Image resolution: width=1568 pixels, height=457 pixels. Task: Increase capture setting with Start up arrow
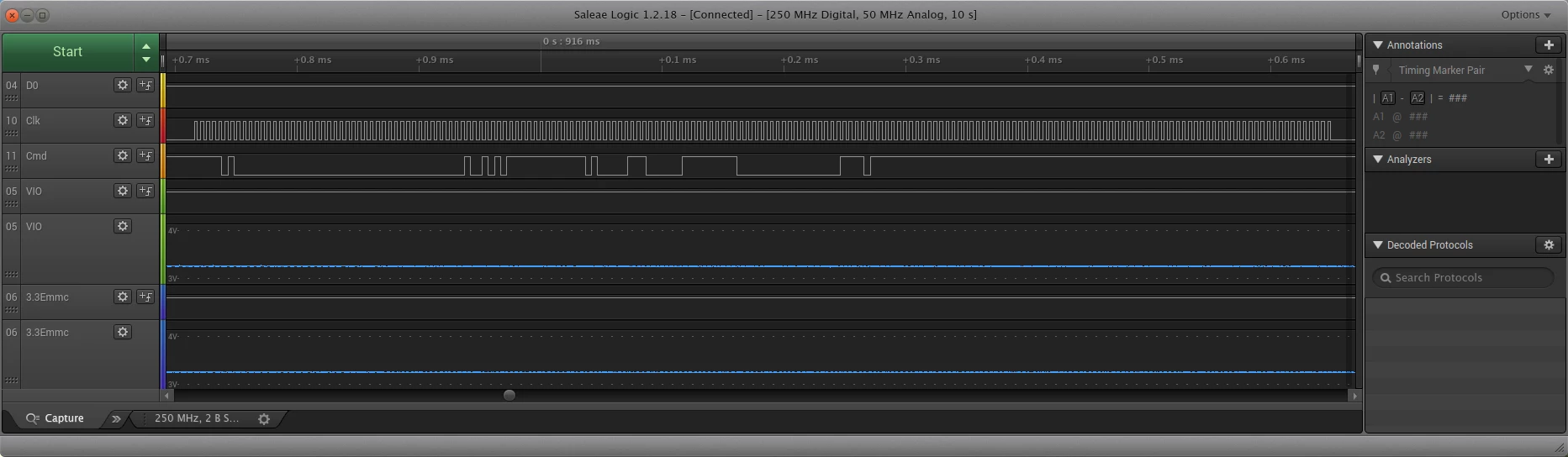[146, 46]
